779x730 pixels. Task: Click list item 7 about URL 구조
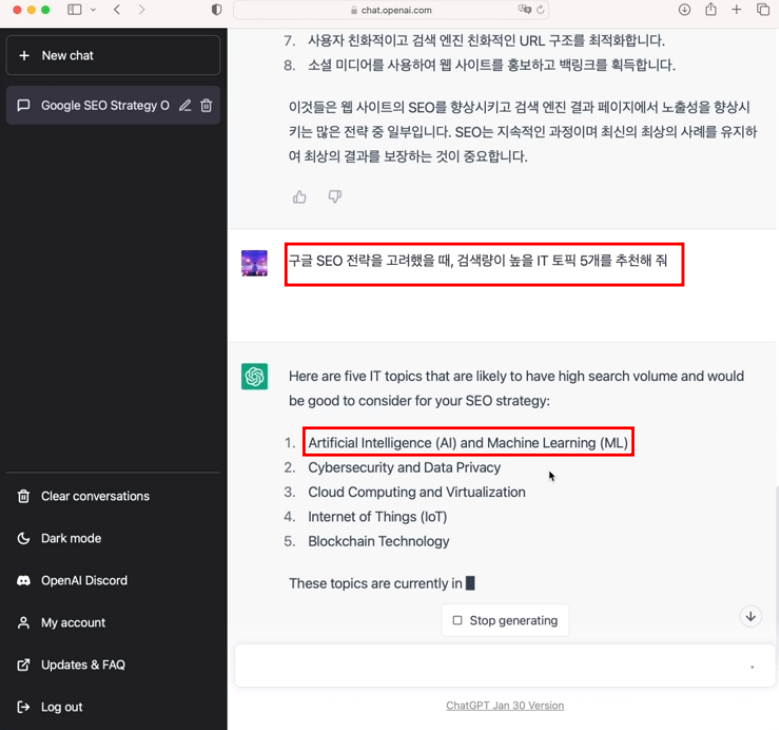(x=486, y=40)
